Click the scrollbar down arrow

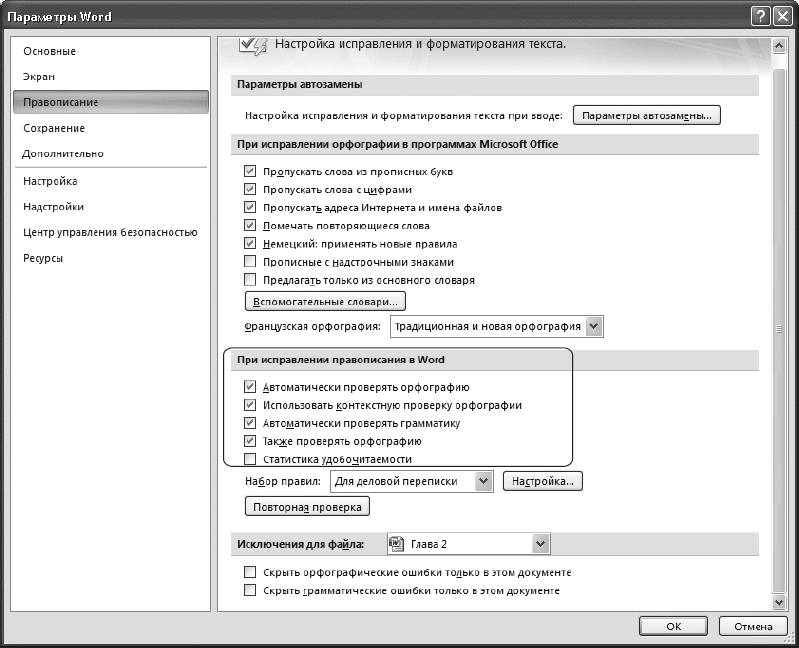pos(778,602)
